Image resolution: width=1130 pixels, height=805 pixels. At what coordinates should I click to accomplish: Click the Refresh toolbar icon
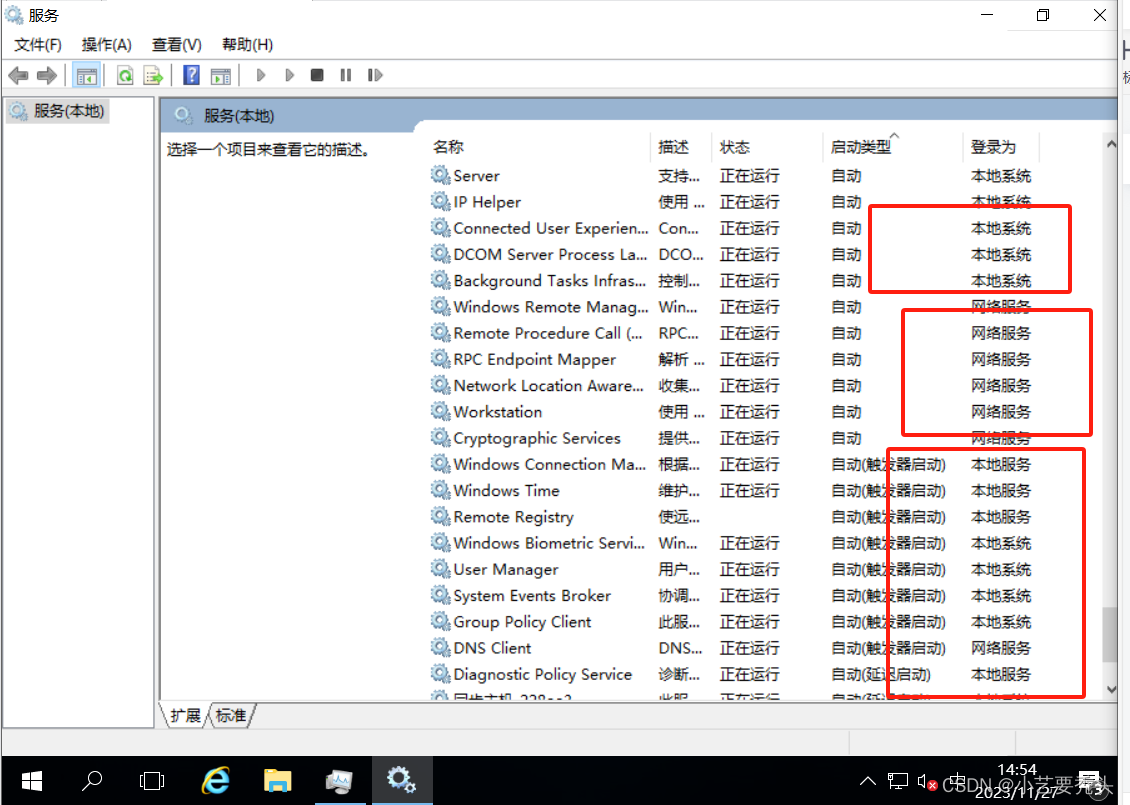coord(125,75)
